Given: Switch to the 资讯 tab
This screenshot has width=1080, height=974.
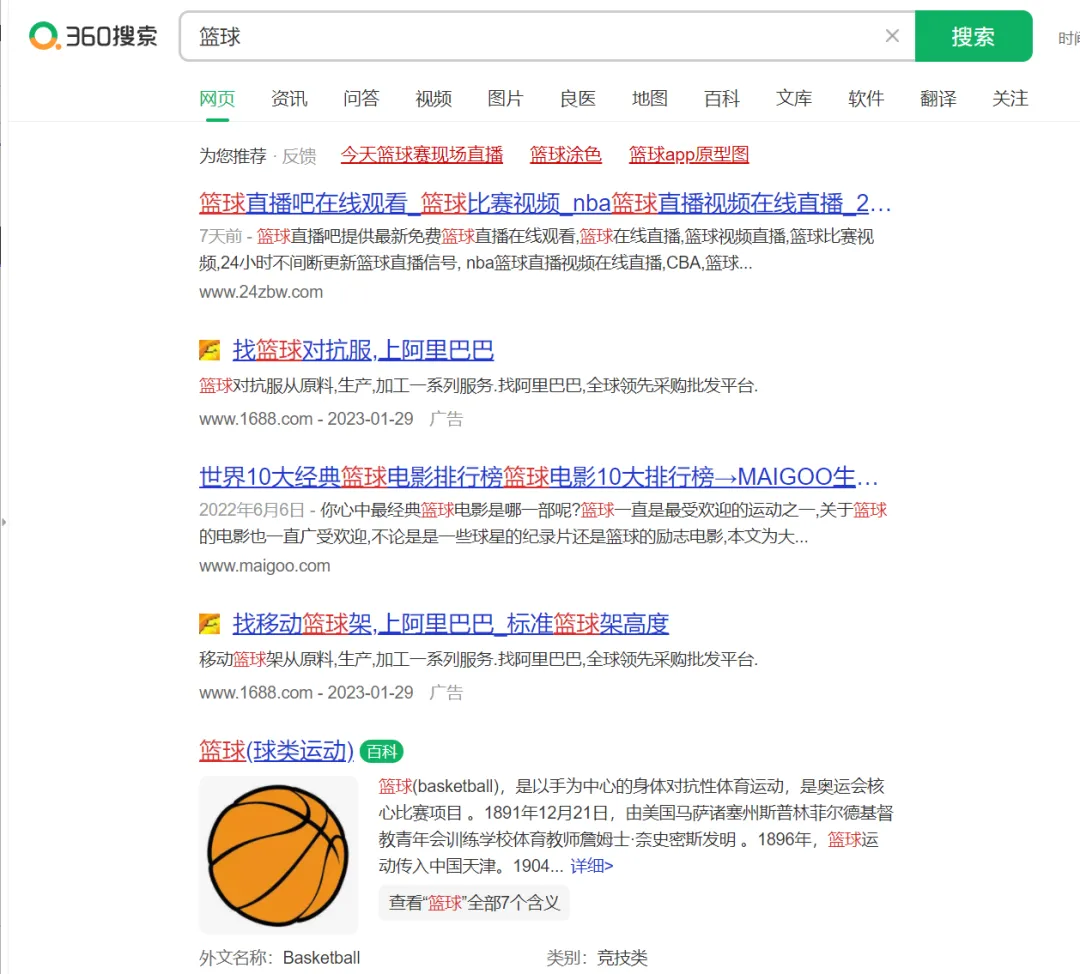Looking at the screenshot, I should tap(289, 99).
